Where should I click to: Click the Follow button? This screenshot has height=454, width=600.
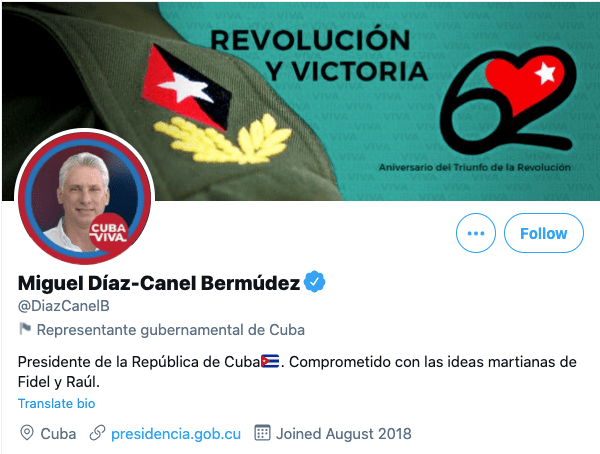[x=544, y=233]
